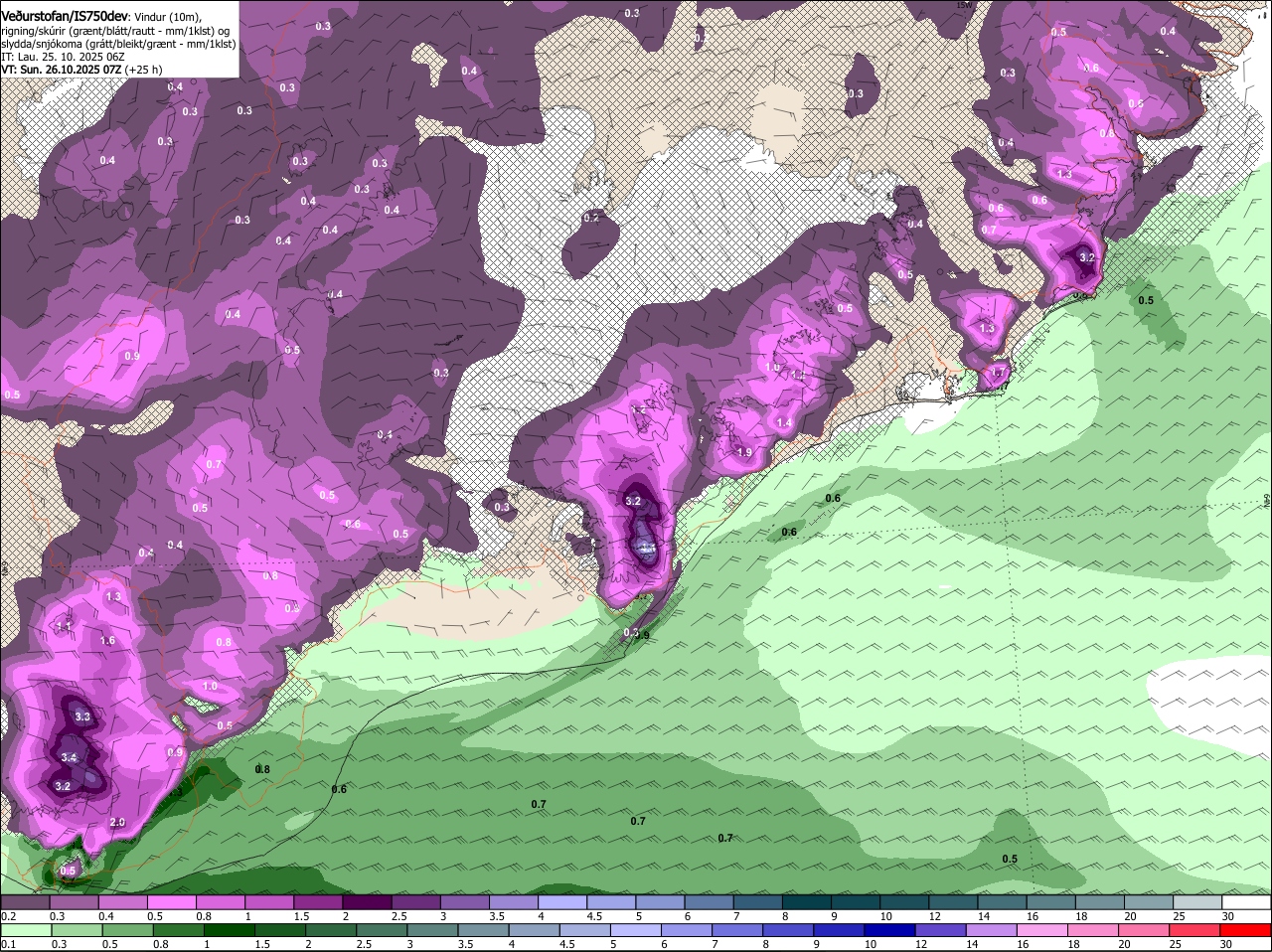
Task: Click the '12' number on the rain scale
Action: [x=921, y=944]
